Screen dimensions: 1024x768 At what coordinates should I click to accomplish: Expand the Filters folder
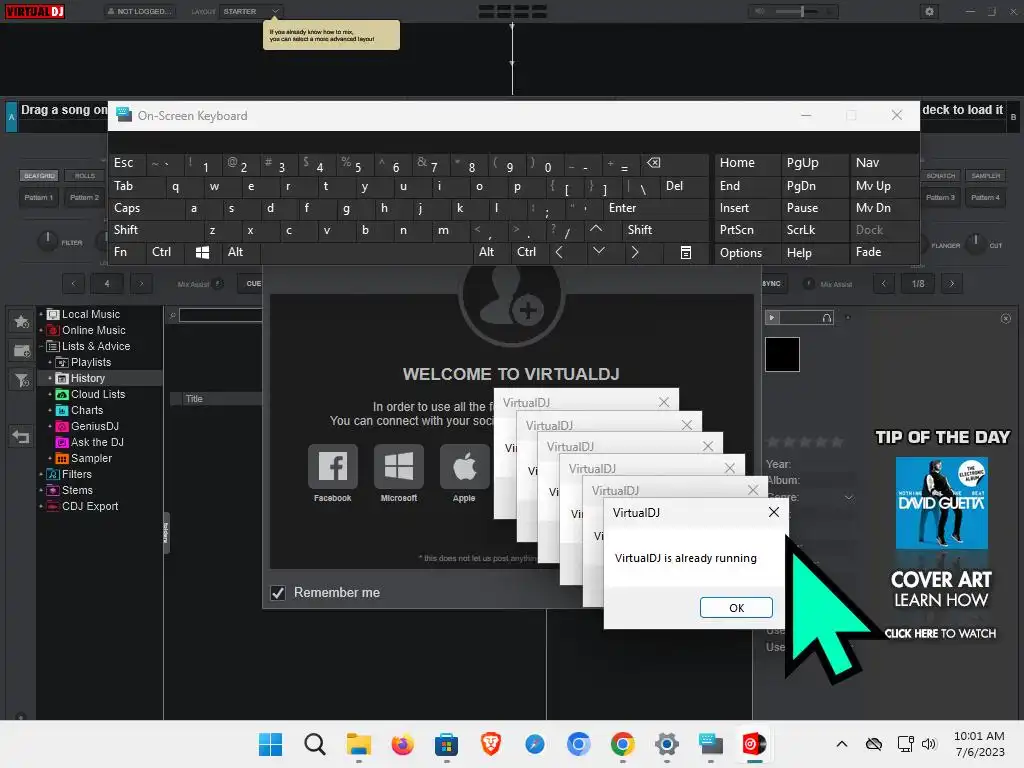click(40, 474)
